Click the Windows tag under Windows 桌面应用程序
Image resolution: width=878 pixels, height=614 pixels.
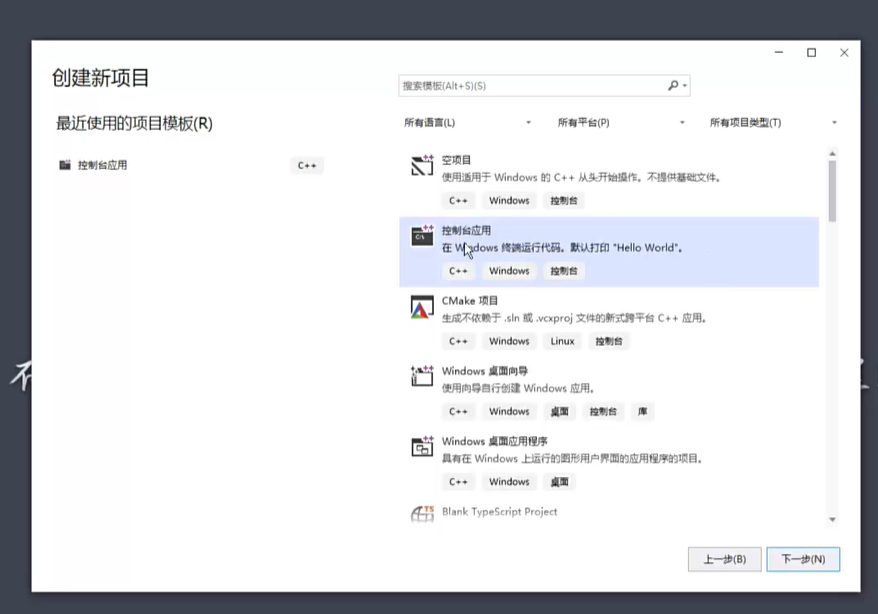(x=509, y=482)
